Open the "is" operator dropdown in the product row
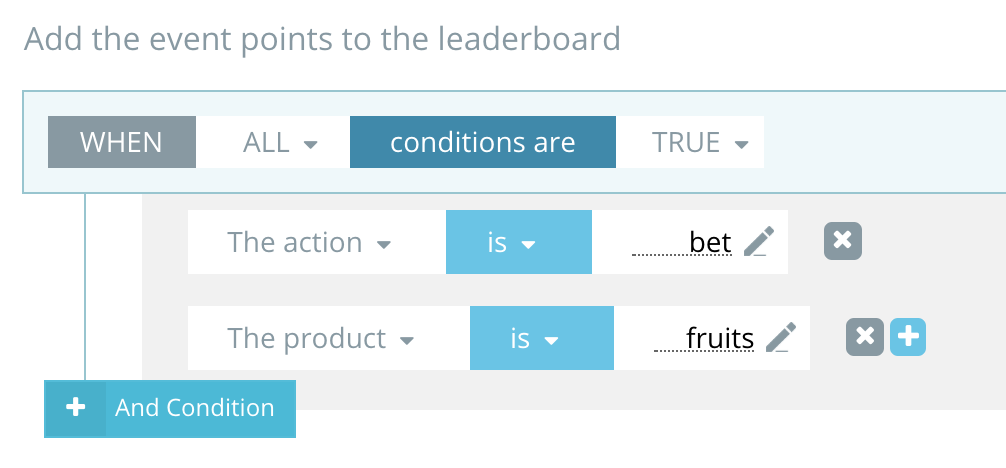This screenshot has height=468, width=1006. pos(535,339)
